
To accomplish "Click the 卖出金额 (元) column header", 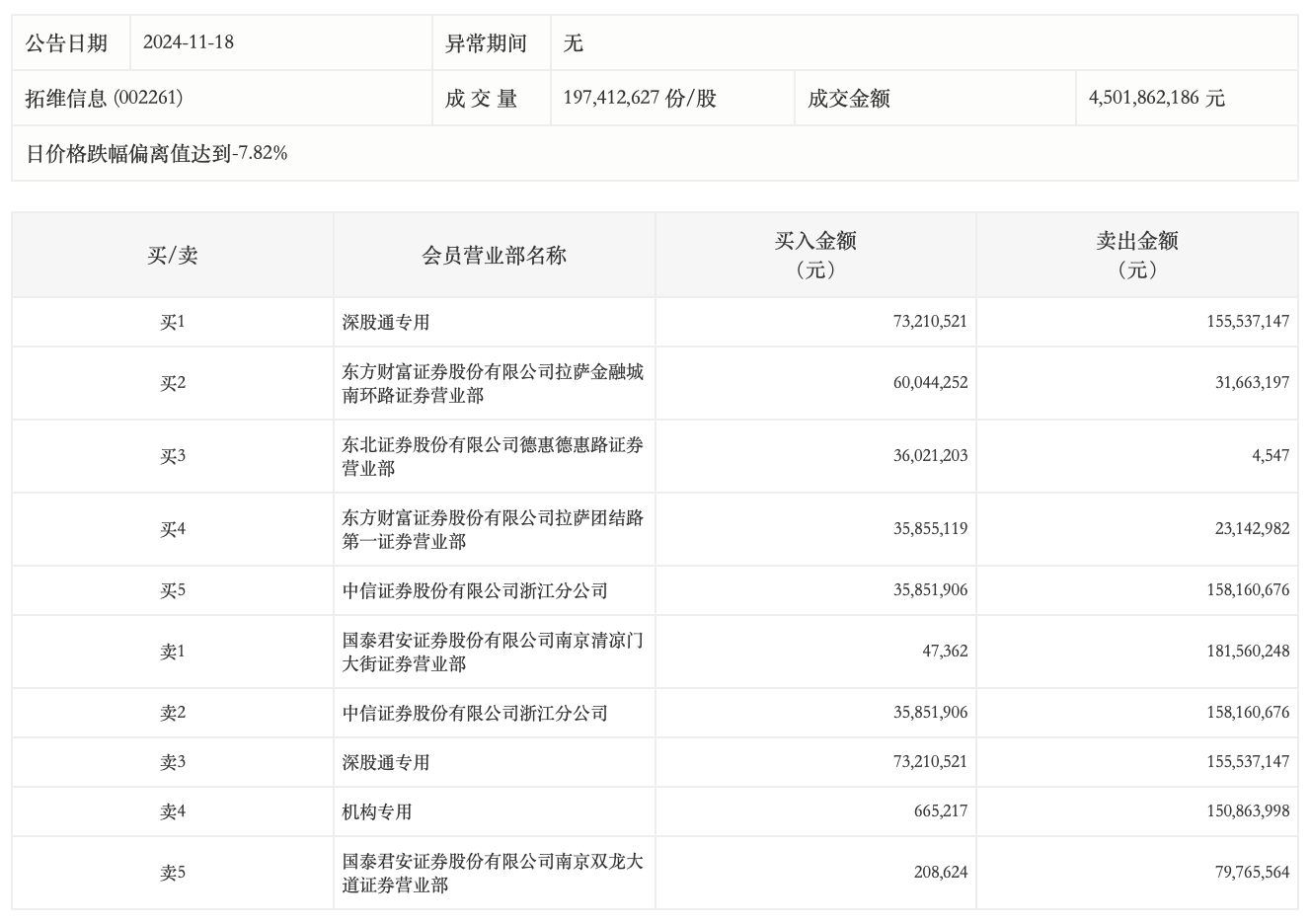I will 1136,256.
